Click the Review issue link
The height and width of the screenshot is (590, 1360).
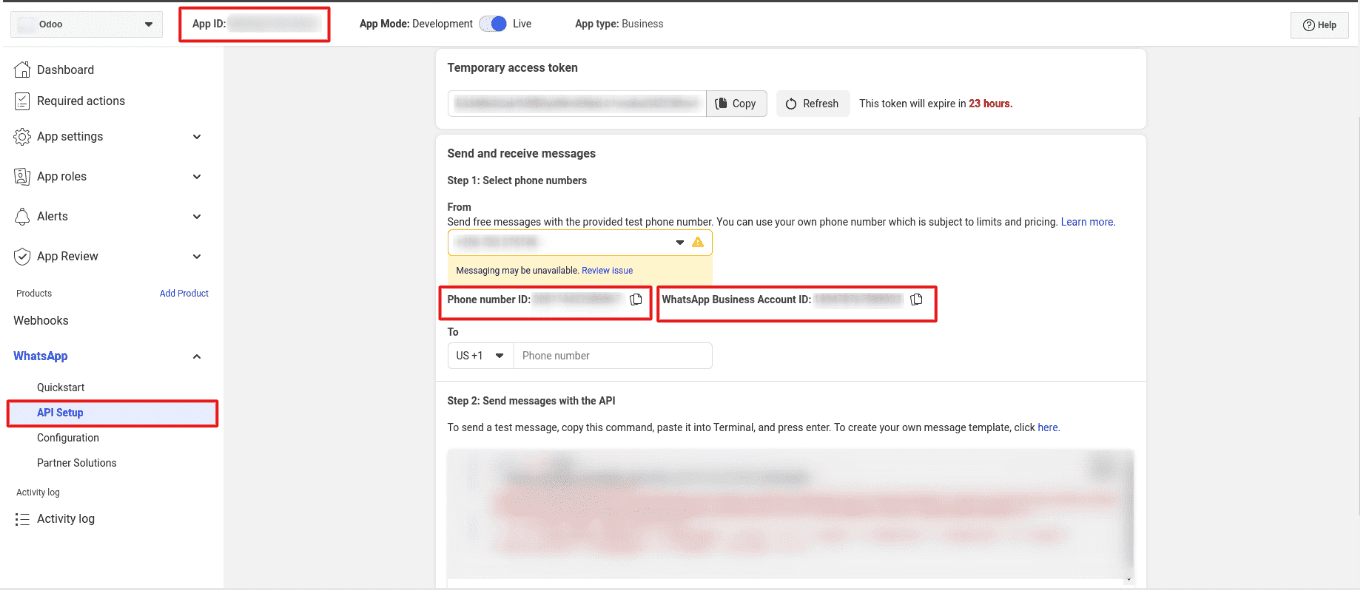607,270
